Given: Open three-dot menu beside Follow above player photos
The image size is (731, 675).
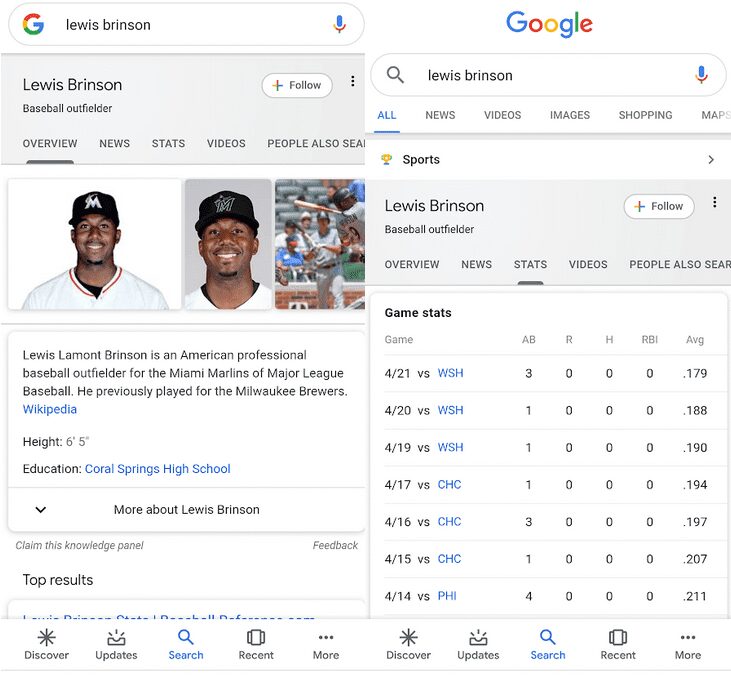Looking at the screenshot, I should tap(352, 82).
